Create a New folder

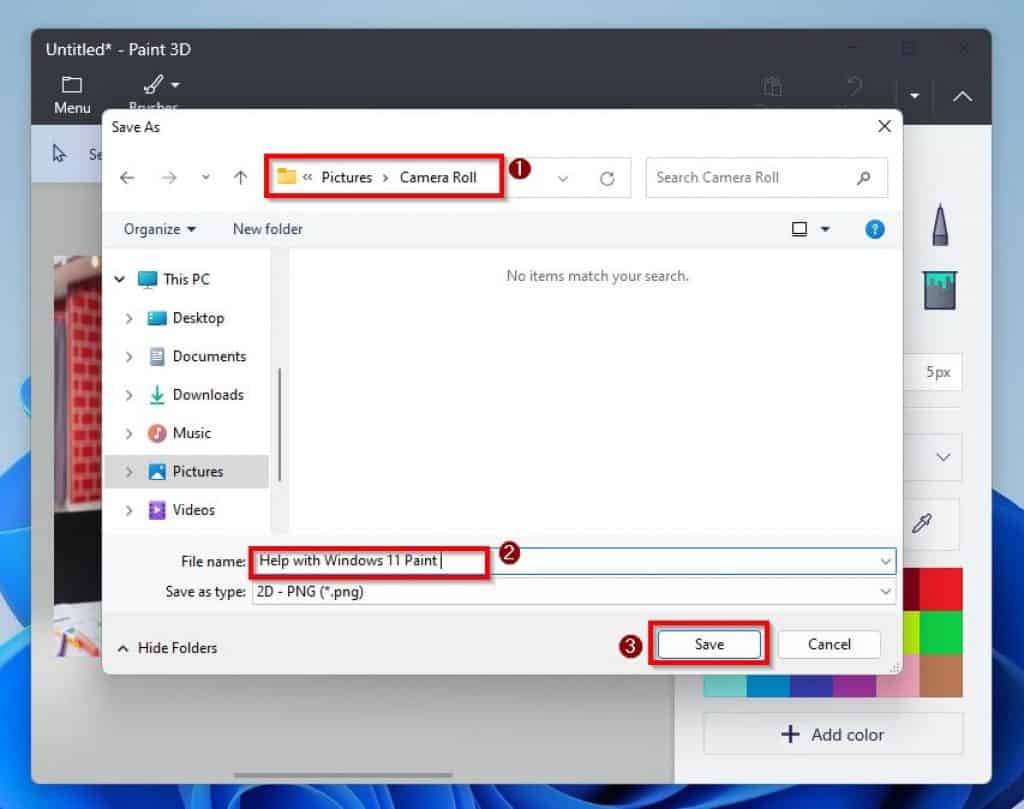click(x=268, y=229)
